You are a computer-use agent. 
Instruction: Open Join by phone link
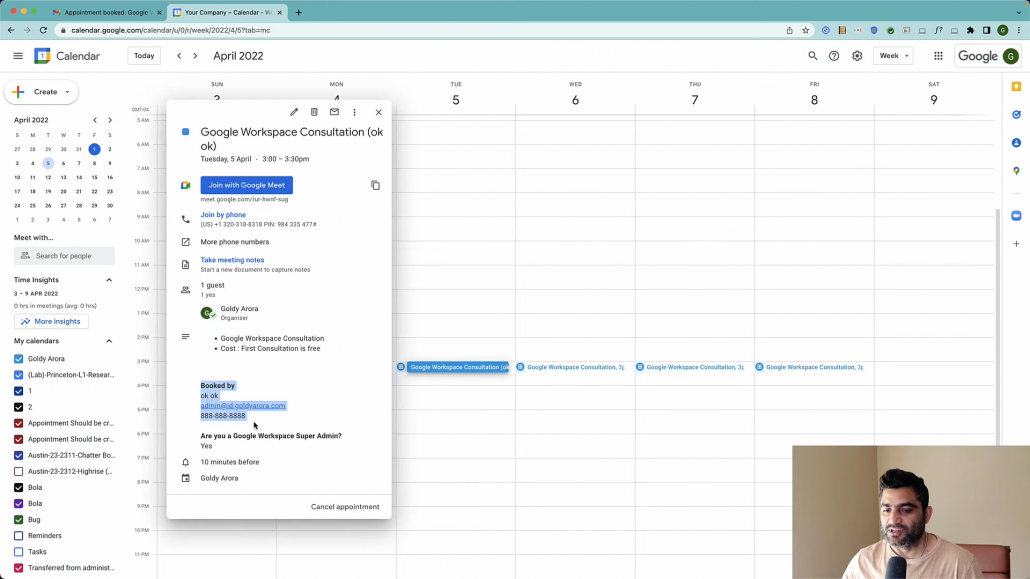pos(223,215)
